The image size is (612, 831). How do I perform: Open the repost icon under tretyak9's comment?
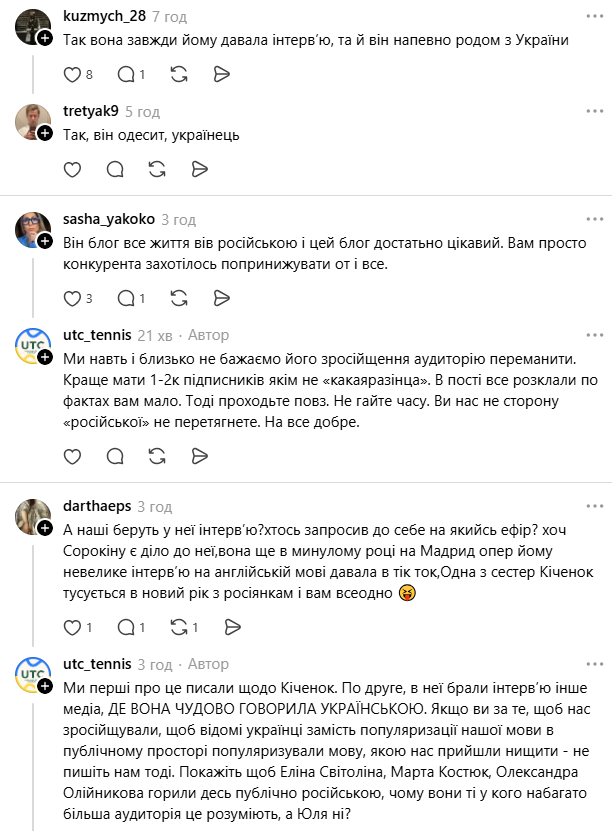[x=156, y=170]
